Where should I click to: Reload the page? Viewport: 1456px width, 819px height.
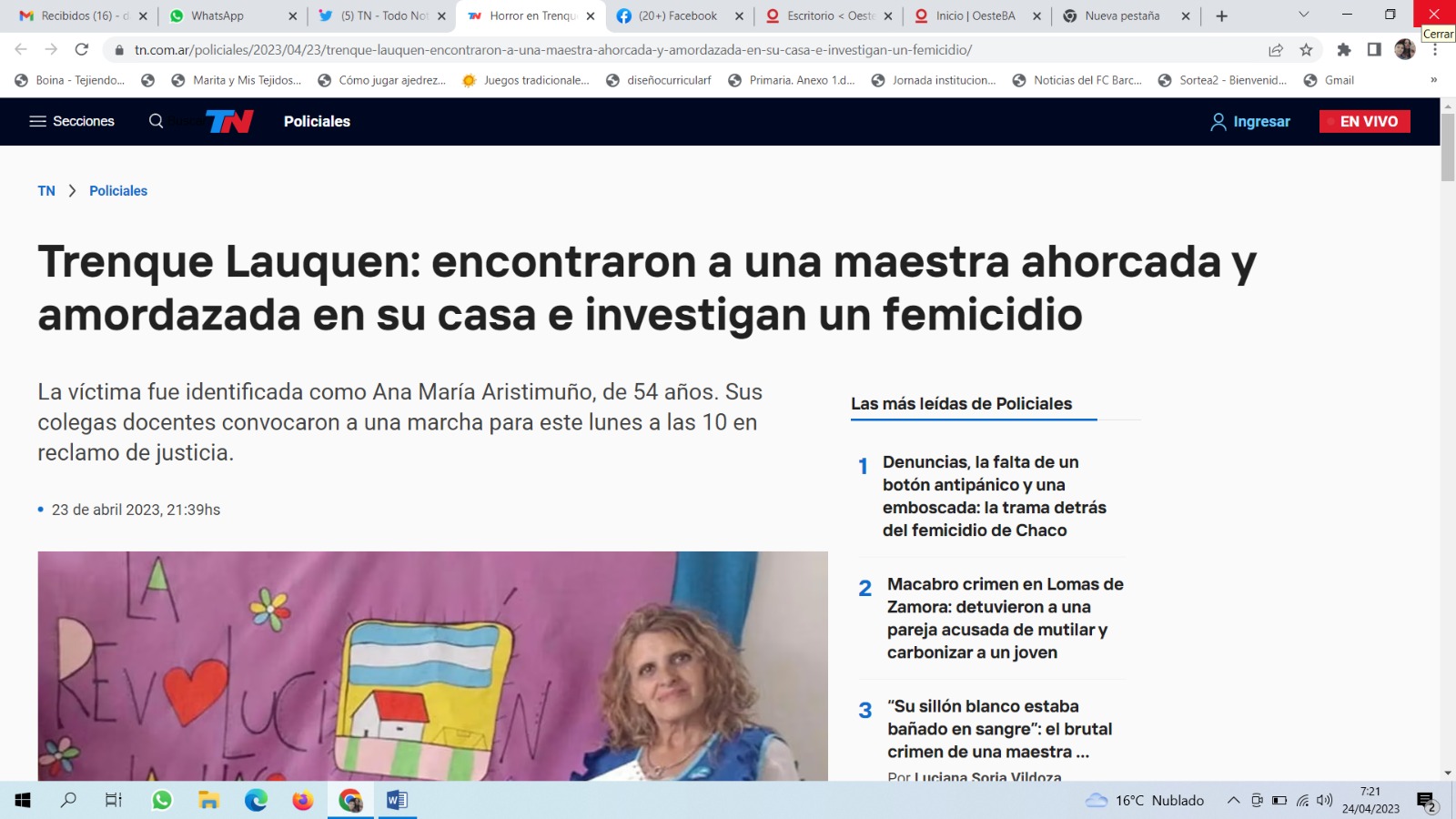coord(82,50)
